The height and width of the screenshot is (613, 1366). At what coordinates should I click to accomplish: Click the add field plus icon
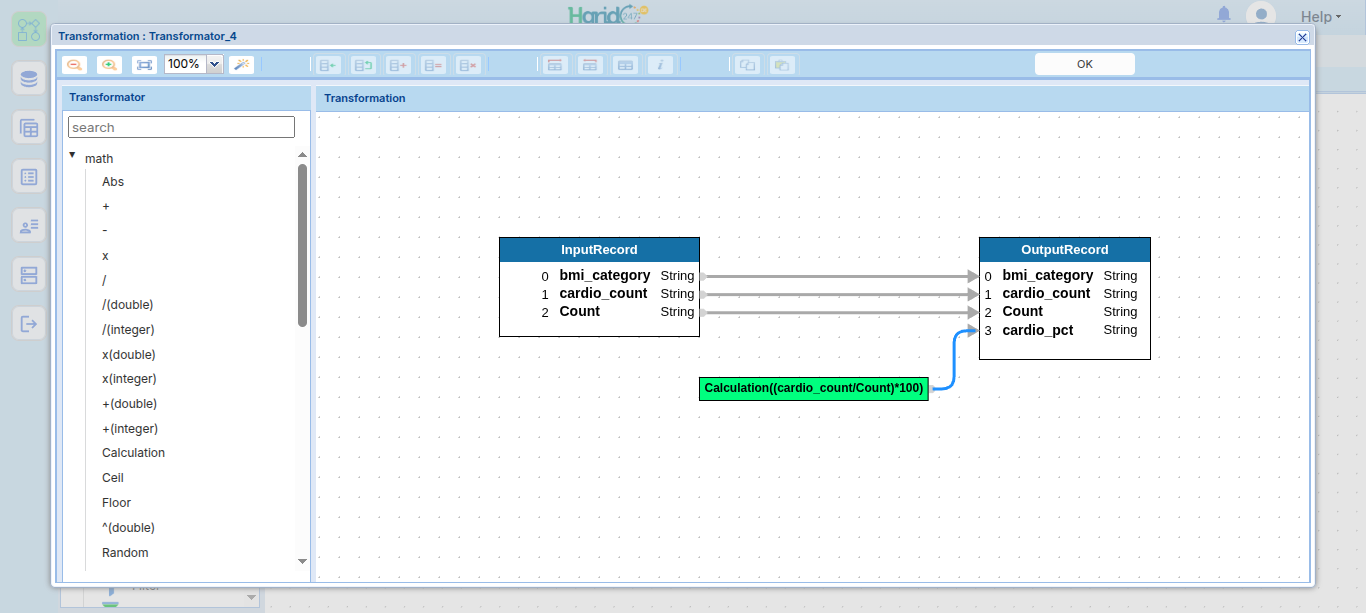click(398, 65)
